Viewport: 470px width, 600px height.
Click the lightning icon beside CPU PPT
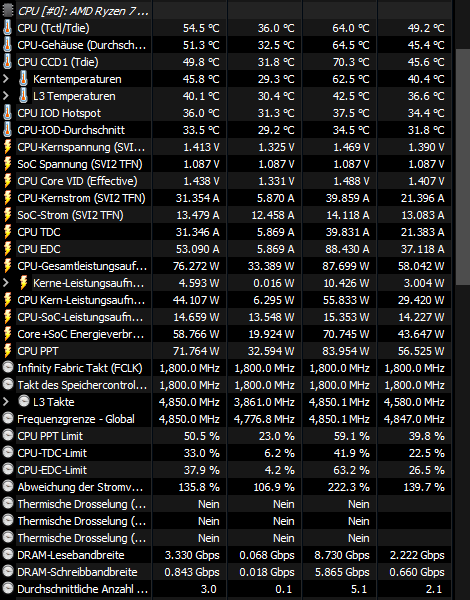7,351
